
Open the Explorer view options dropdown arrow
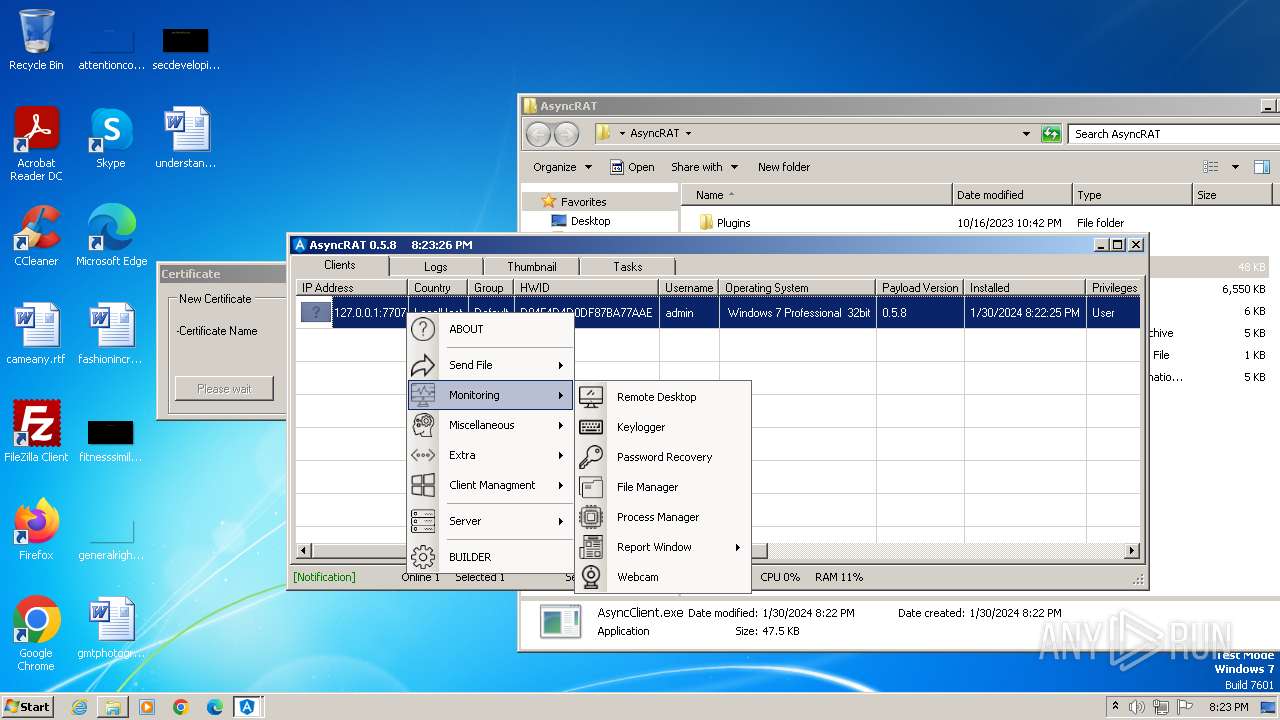(1235, 167)
